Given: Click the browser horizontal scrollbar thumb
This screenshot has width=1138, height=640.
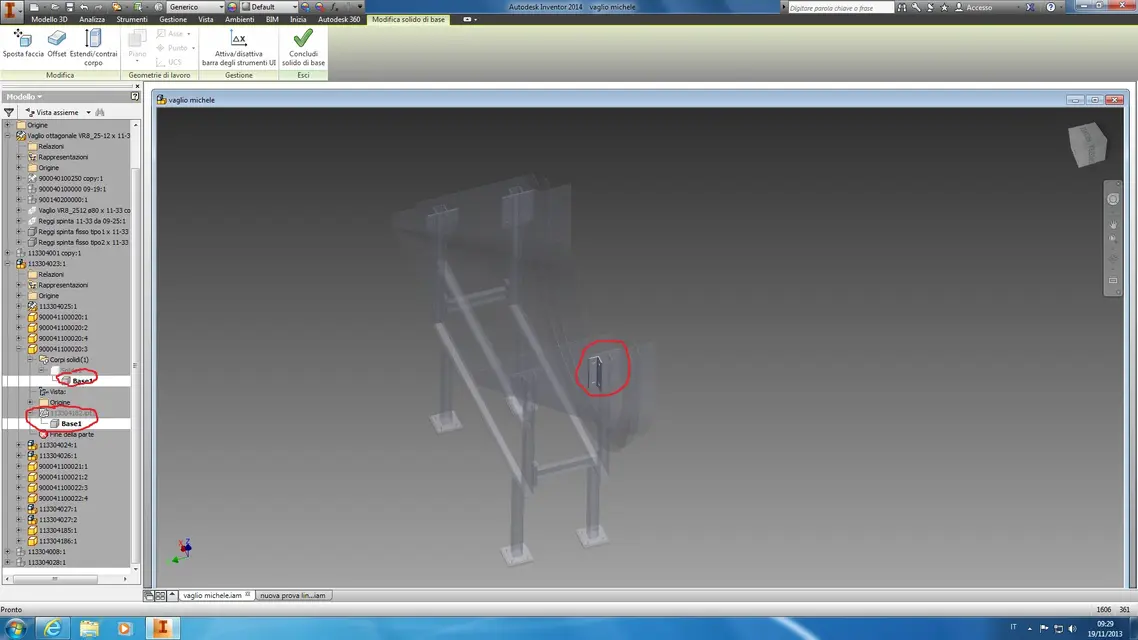Looking at the screenshot, I should click(55, 579).
